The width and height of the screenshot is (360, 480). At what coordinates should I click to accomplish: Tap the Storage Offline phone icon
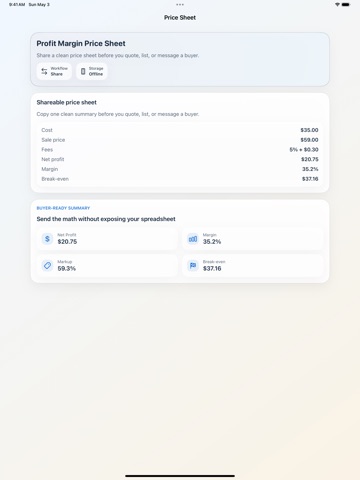(83, 71)
